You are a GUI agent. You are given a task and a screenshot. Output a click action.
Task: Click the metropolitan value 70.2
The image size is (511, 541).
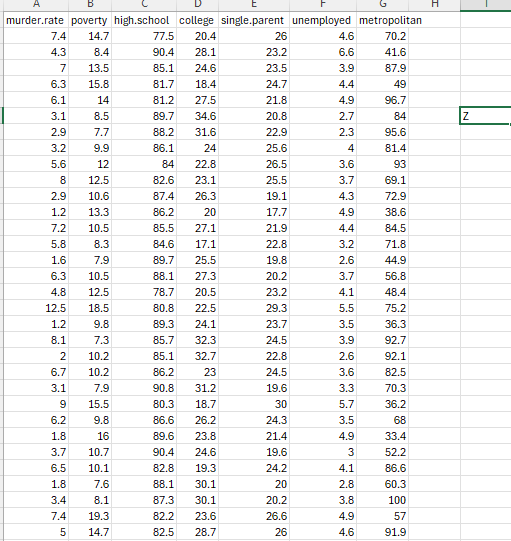tap(383, 36)
